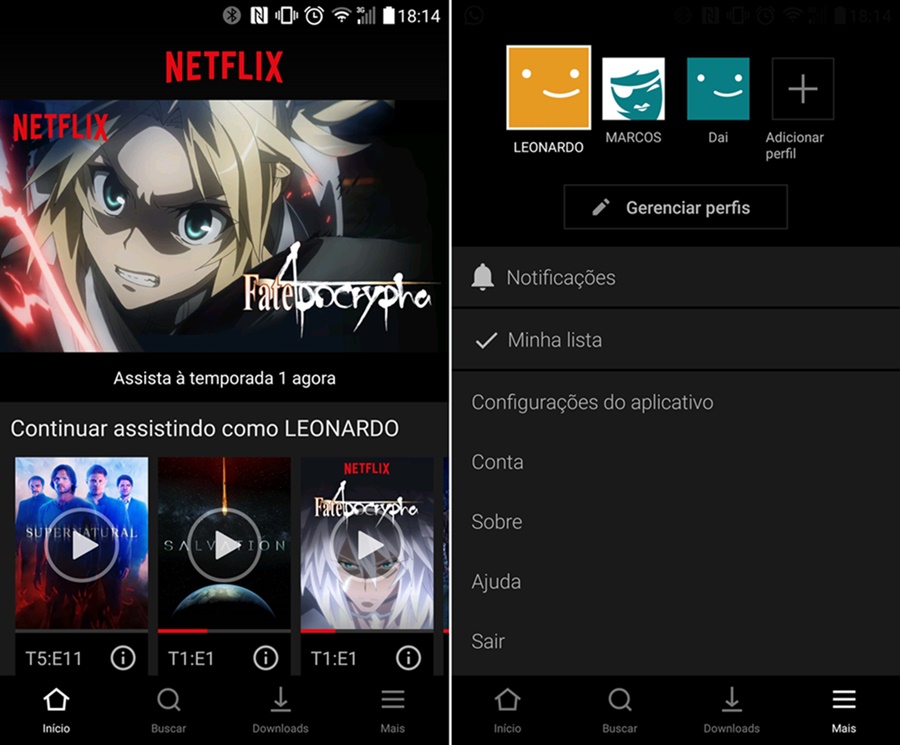This screenshot has width=900, height=745.
Task: Open info icon for Salvation T1:E1
Action: pyautogui.click(x=266, y=658)
